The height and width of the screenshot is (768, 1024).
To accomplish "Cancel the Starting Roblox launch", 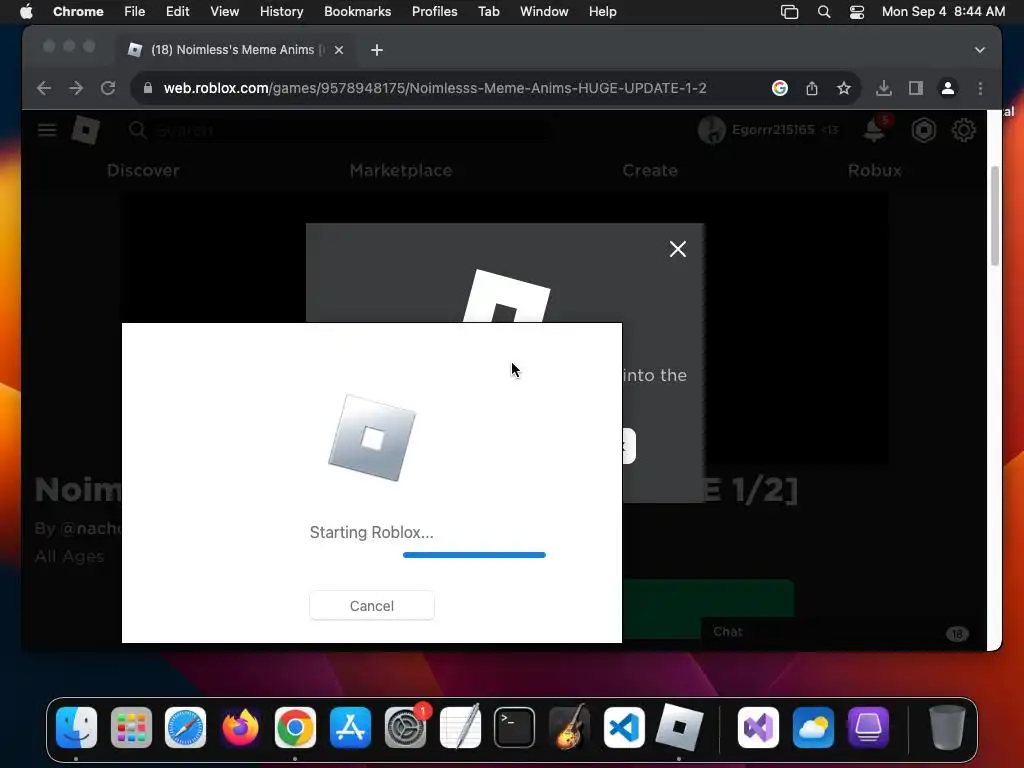I will pyautogui.click(x=372, y=605).
